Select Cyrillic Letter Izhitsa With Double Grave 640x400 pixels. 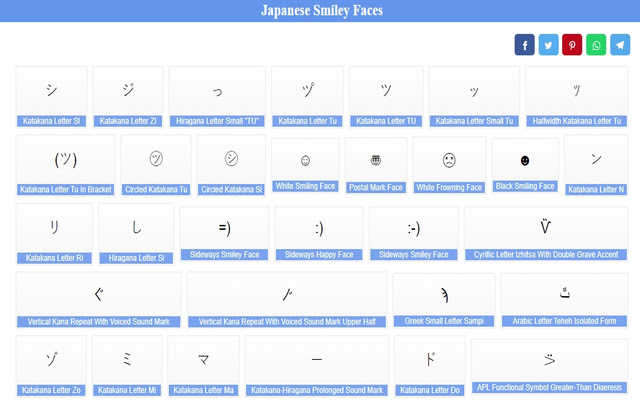pyautogui.click(x=545, y=229)
